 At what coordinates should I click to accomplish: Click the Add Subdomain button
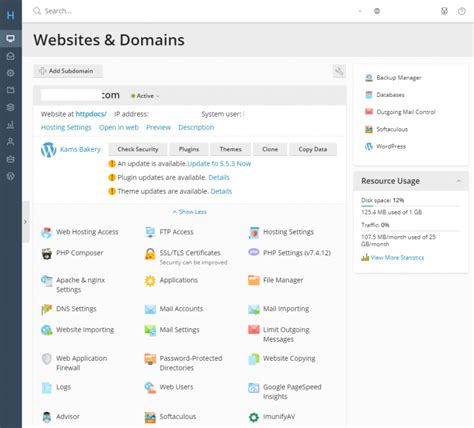coord(68,71)
